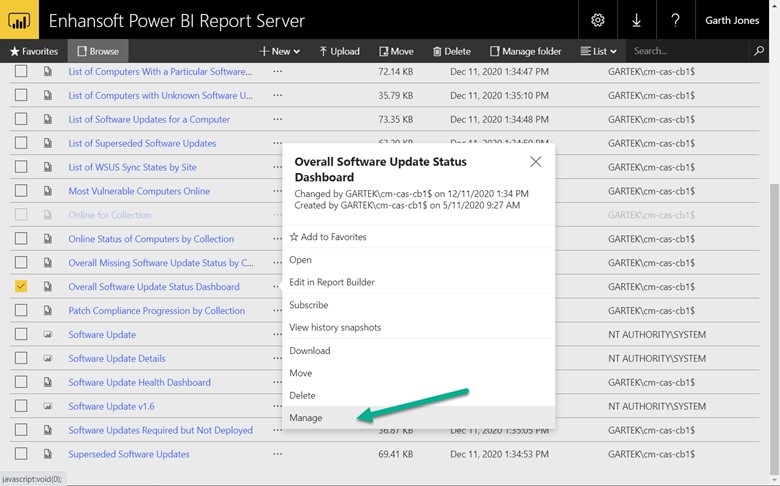The image size is (780, 486).
Task: Open the settings gear icon
Action: 597,20
